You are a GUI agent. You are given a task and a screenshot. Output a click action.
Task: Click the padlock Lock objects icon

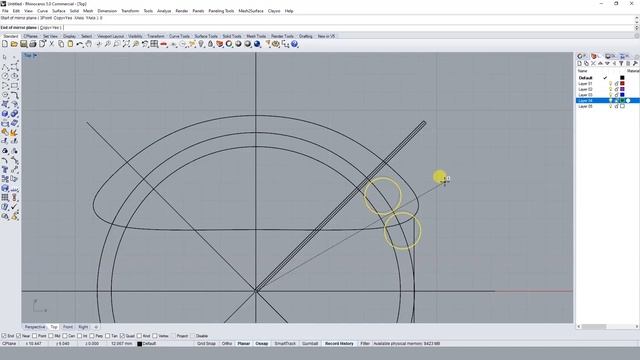tap(211, 44)
